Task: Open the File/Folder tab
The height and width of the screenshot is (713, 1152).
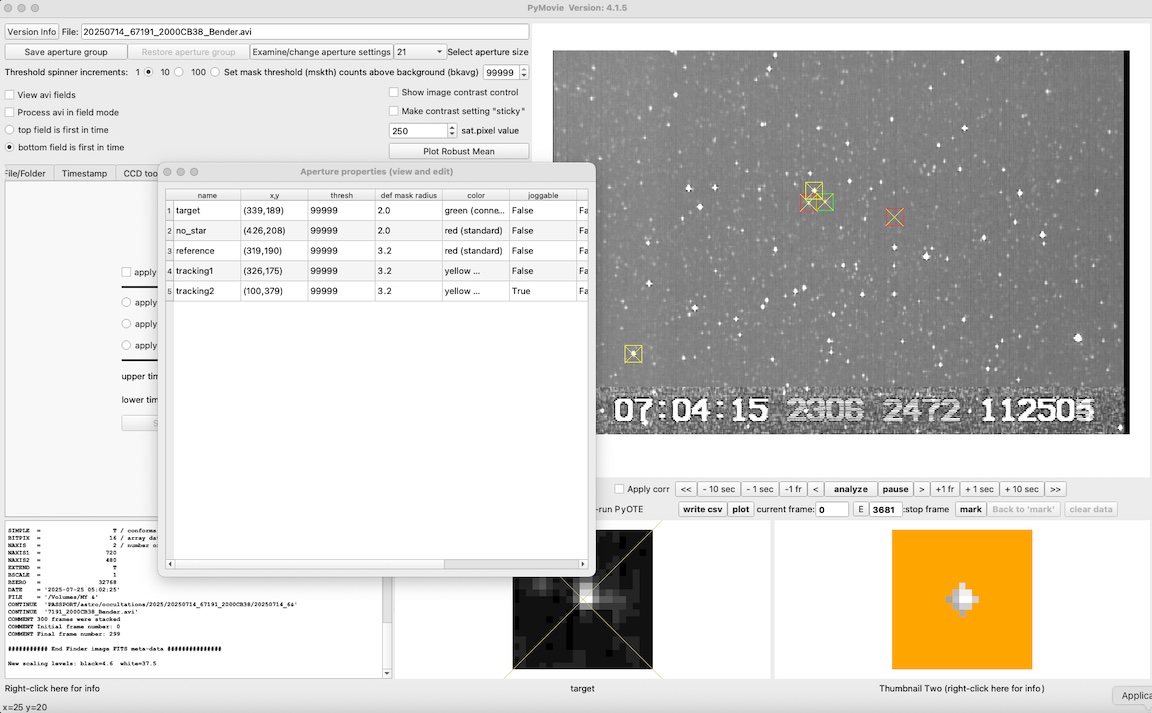Action: (x=26, y=173)
